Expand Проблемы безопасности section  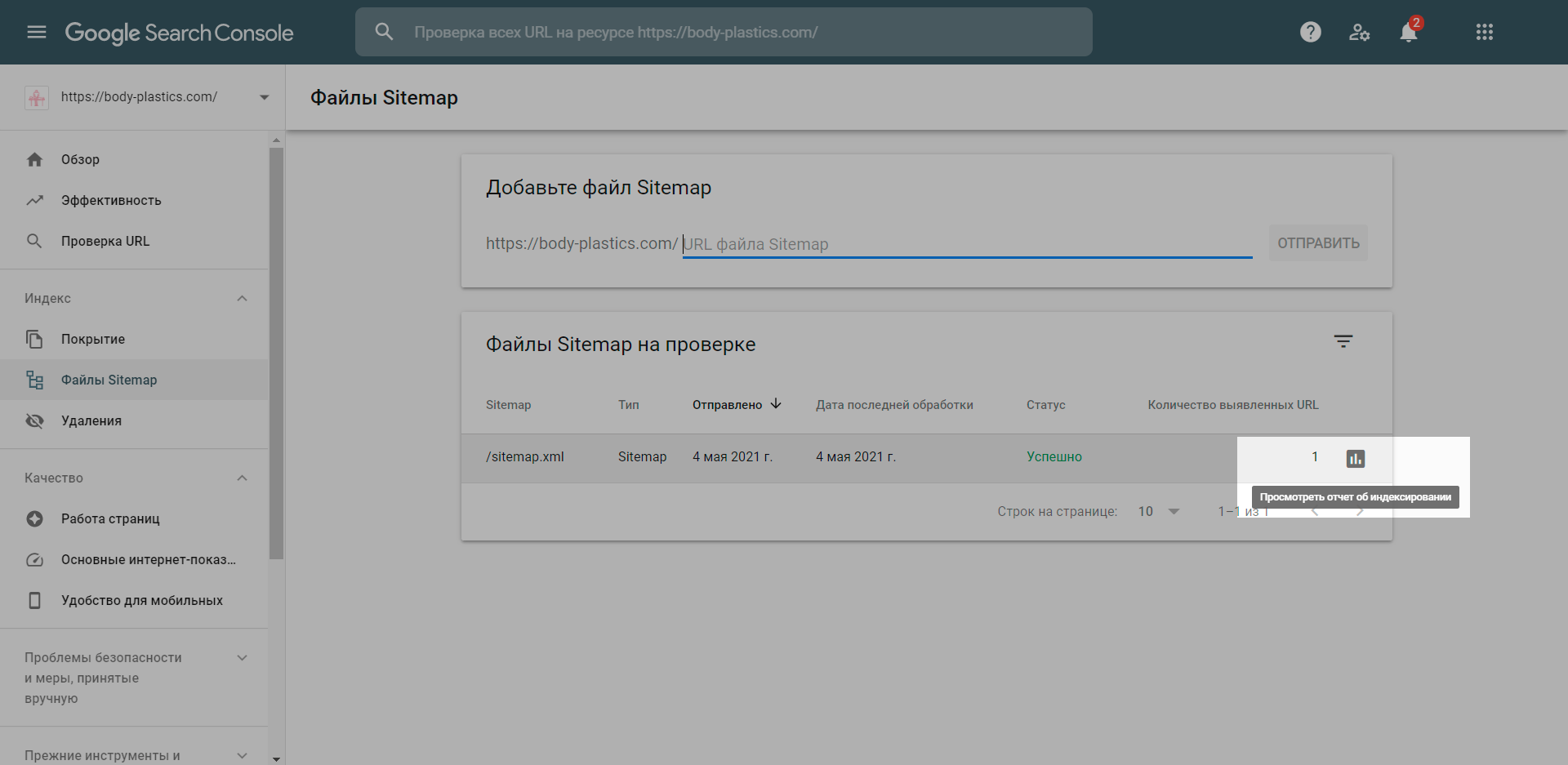tap(242, 658)
